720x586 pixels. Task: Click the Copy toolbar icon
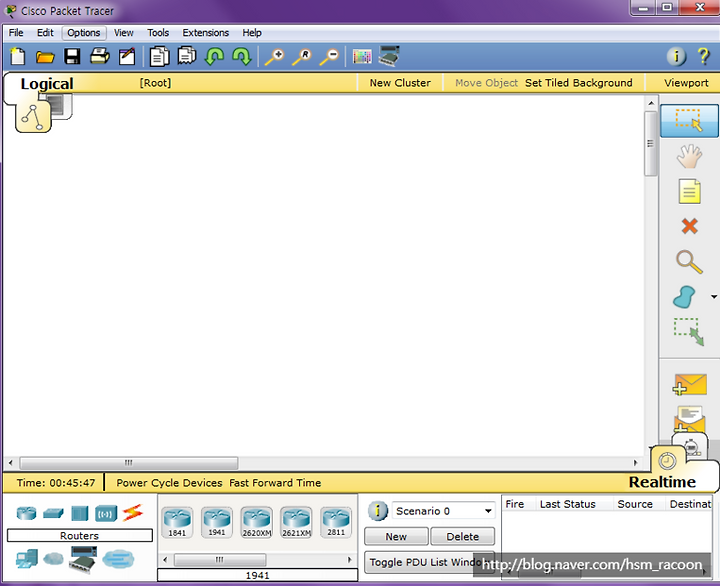(x=159, y=56)
